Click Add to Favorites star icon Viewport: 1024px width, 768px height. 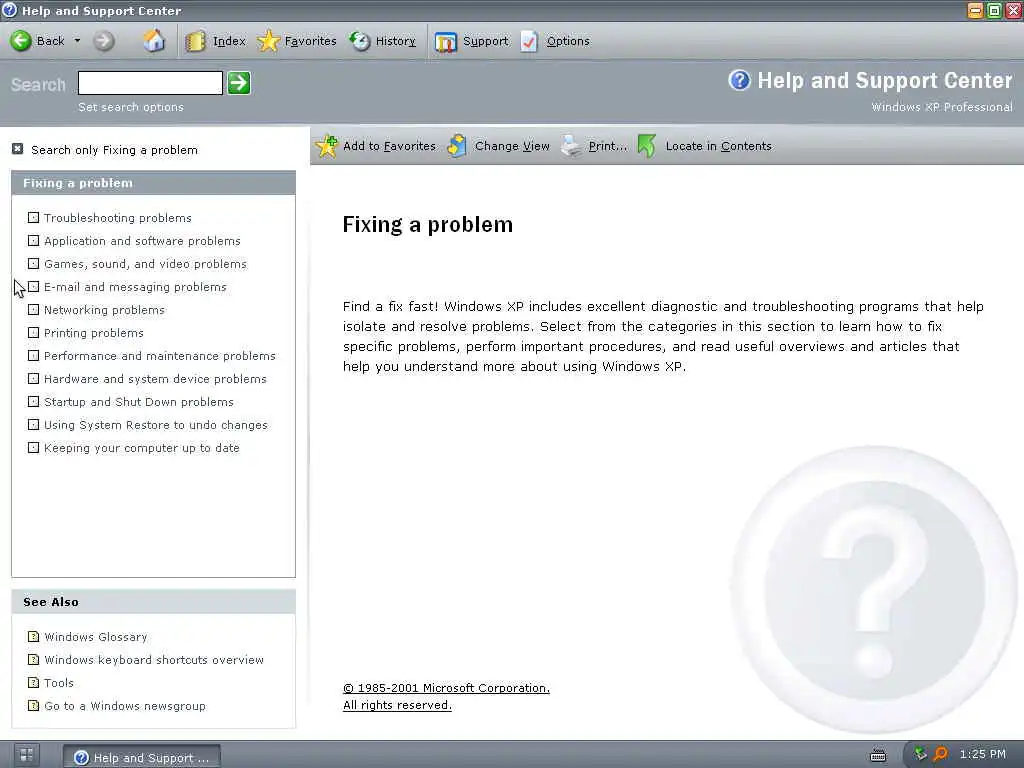pyautogui.click(x=327, y=146)
